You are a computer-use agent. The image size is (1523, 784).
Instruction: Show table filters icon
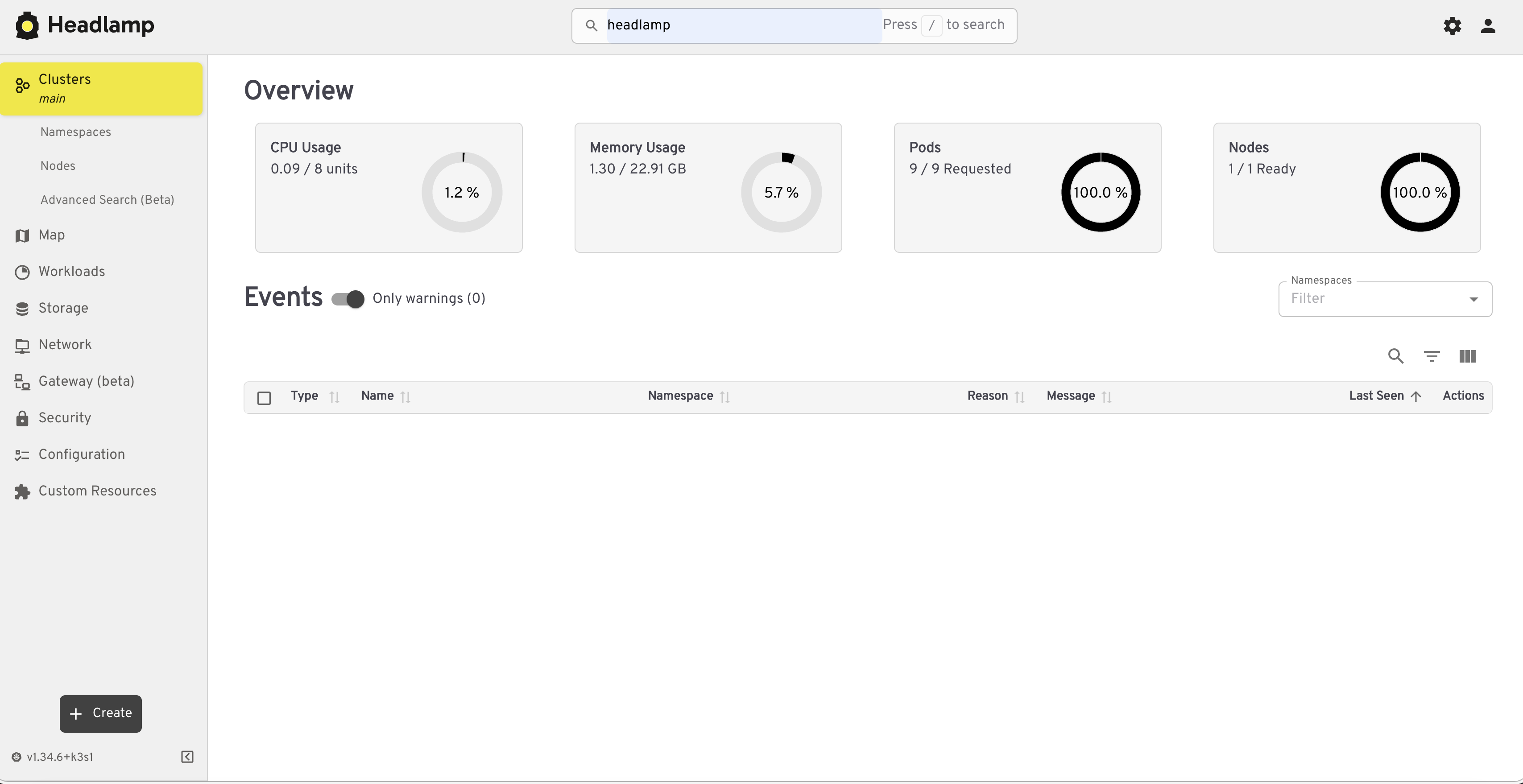[x=1432, y=356]
